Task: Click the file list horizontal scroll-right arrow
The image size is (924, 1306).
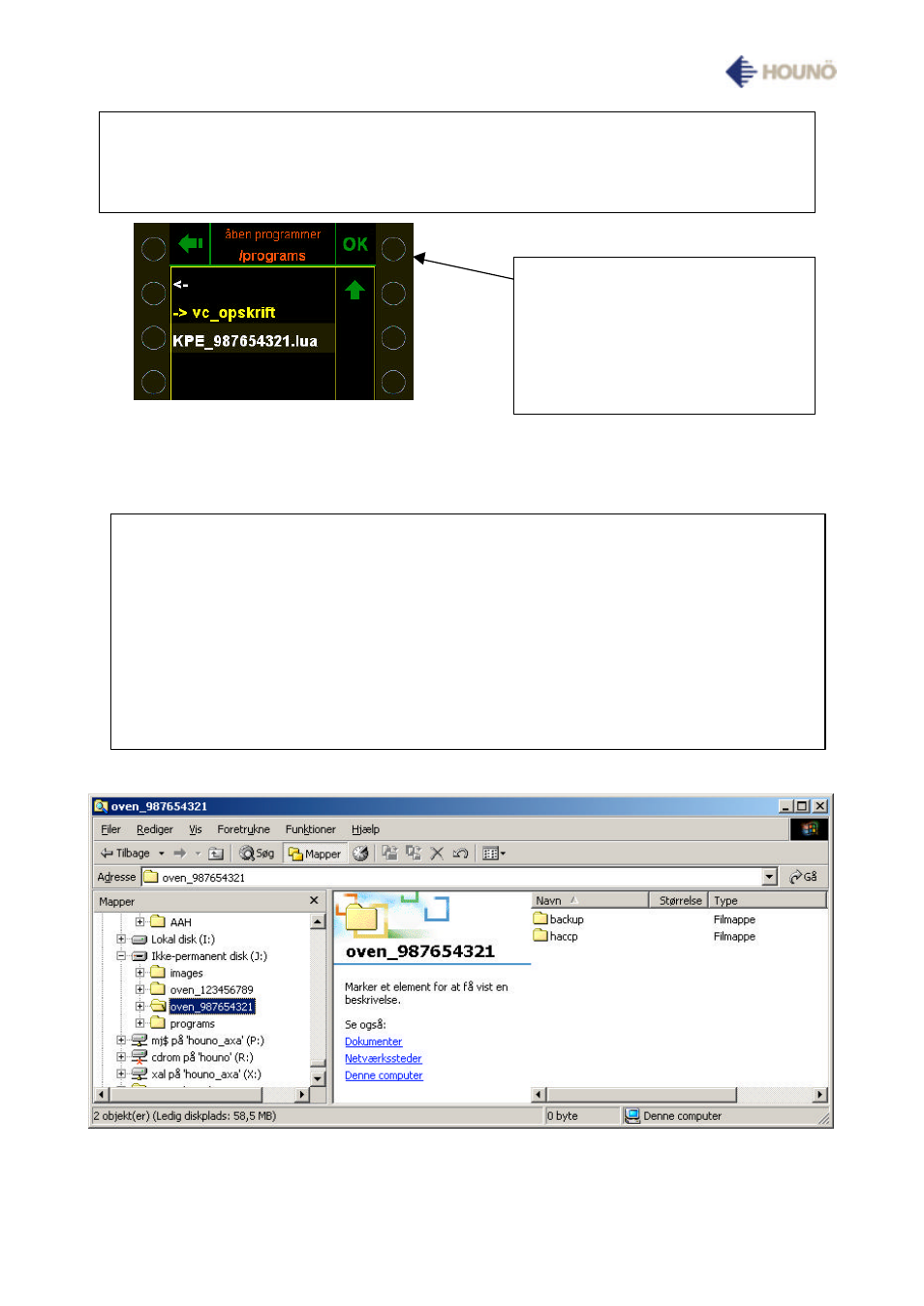Action: pos(820,1095)
